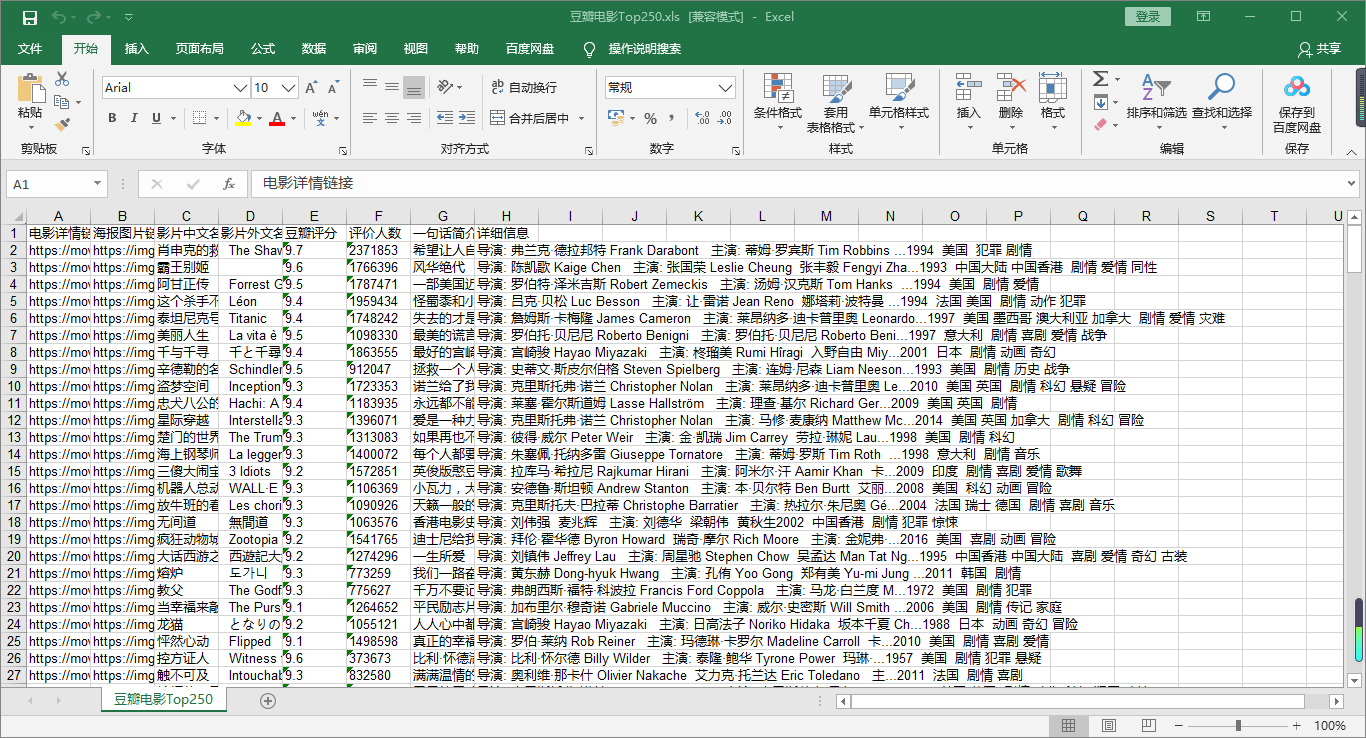The width and height of the screenshot is (1366, 738).
Task: Click the Undo arrow in title bar
Action: point(59,17)
